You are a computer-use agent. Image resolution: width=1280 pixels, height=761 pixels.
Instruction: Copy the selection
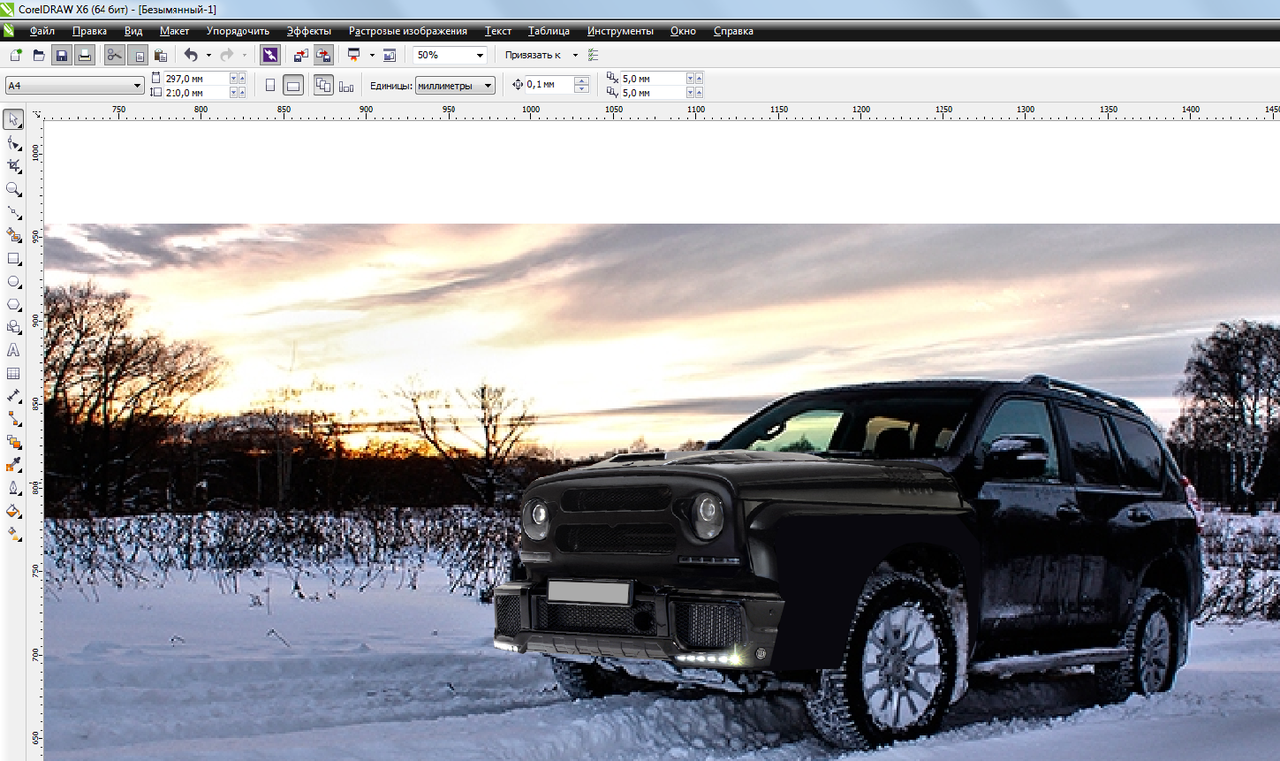[x=138, y=55]
